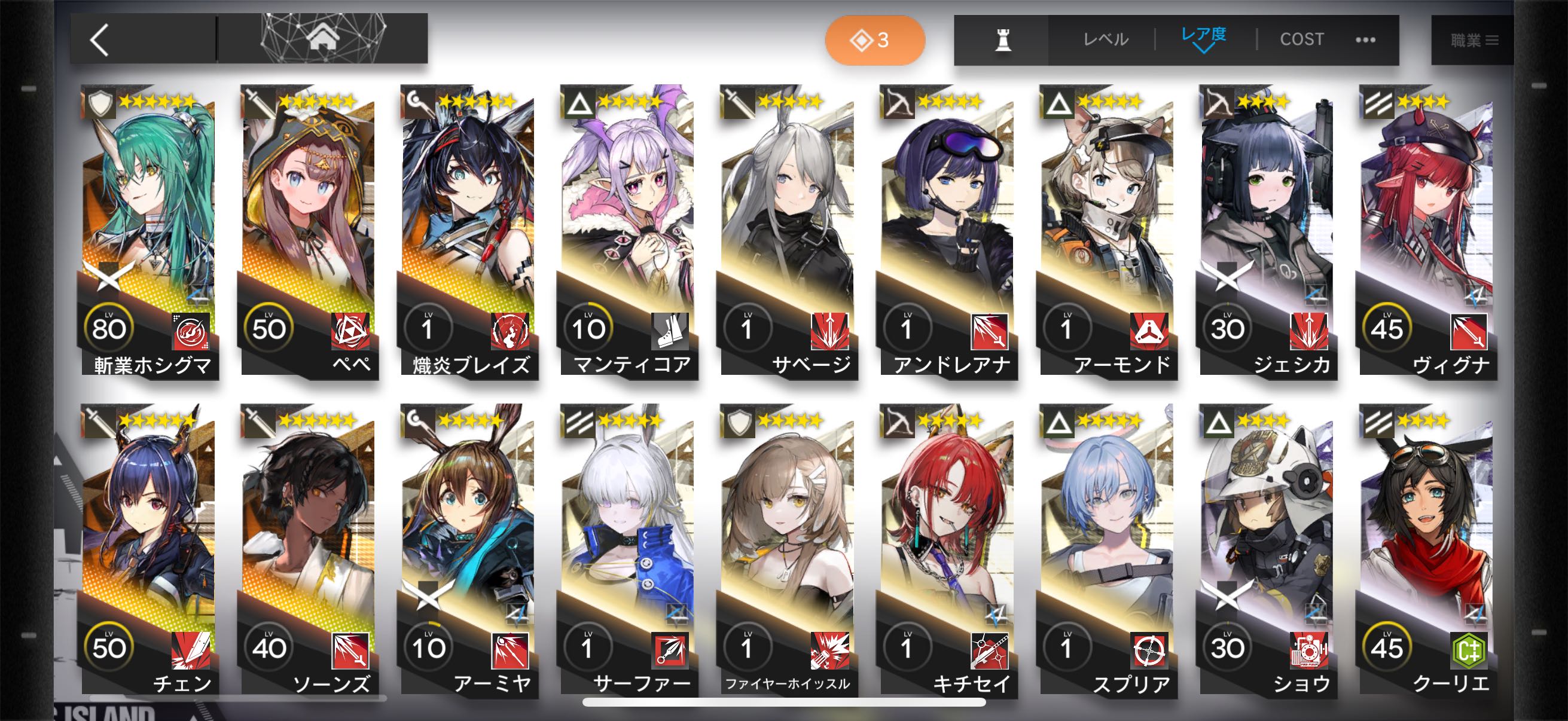Choose the ヴィグナ operator name label
Viewport: 1568px width, 721px height.
[x=1451, y=365]
